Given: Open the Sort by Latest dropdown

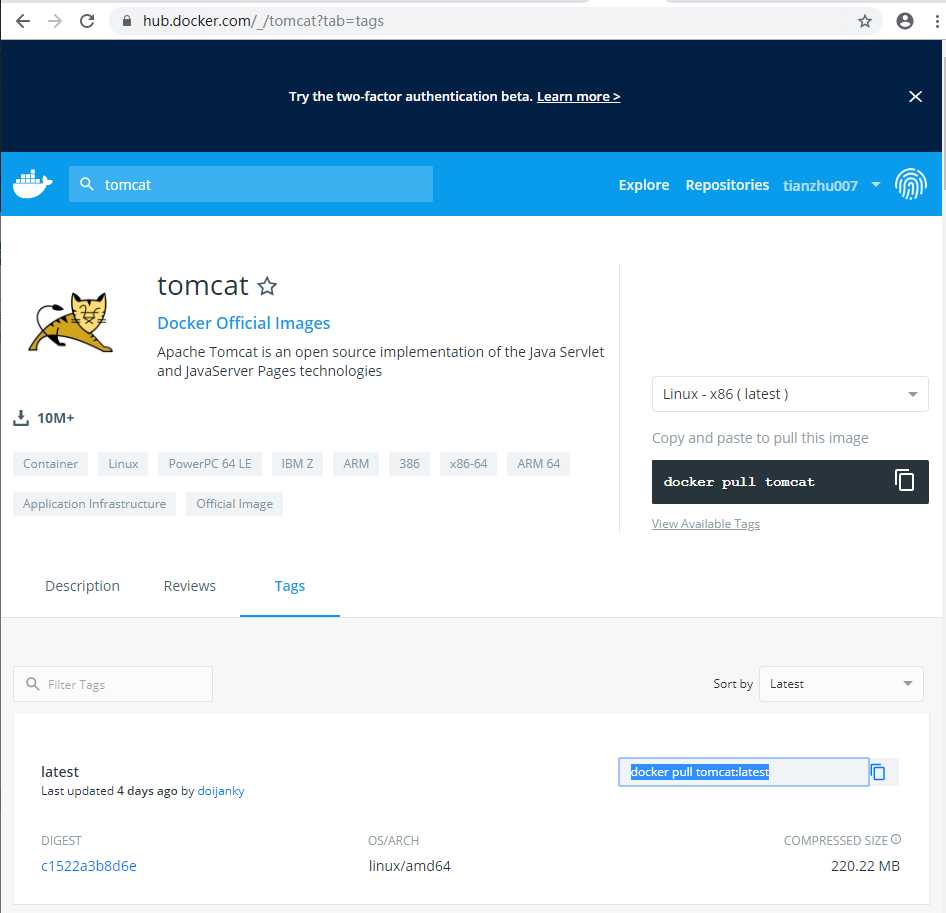Looking at the screenshot, I should (x=840, y=684).
